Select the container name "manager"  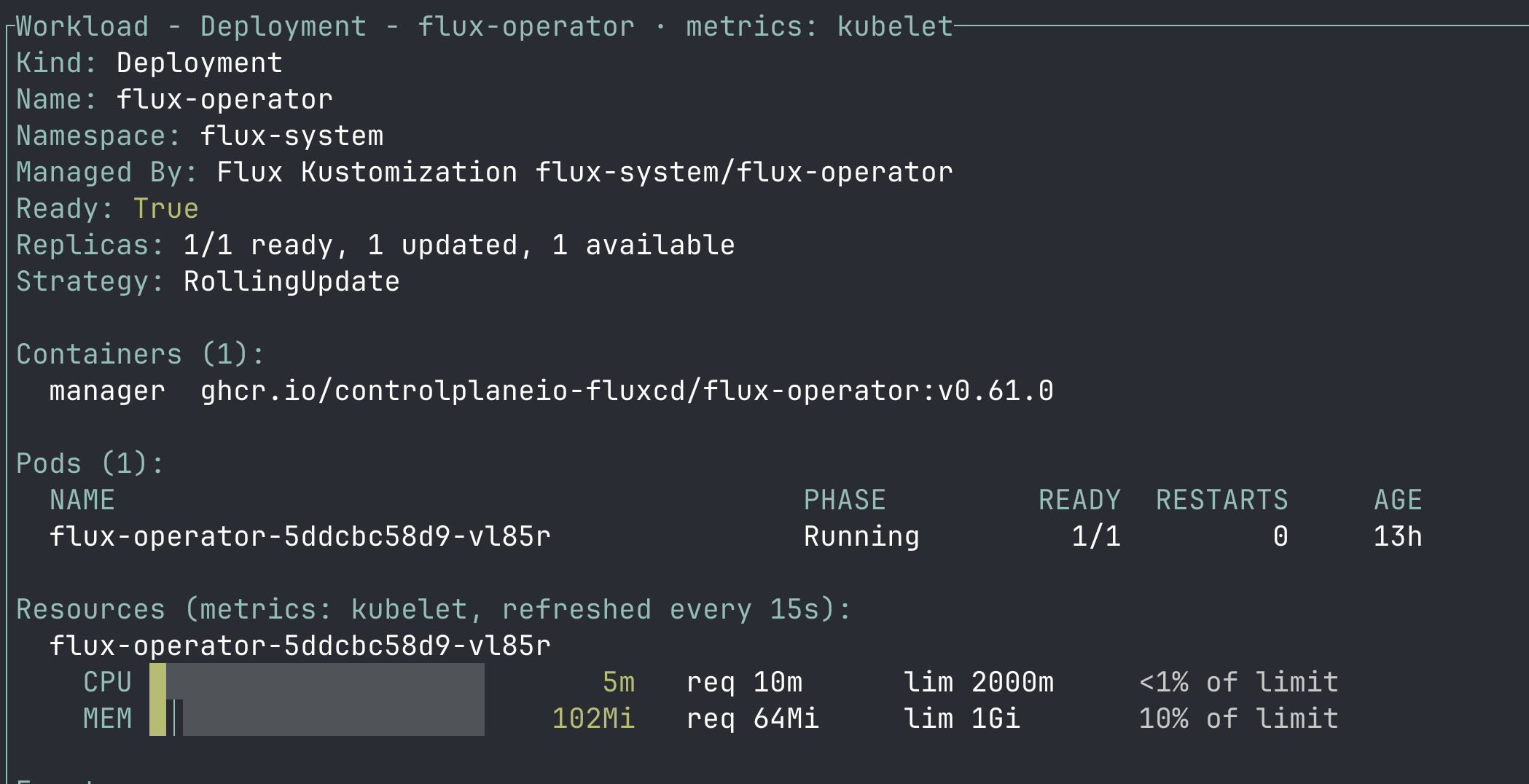[x=107, y=391]
